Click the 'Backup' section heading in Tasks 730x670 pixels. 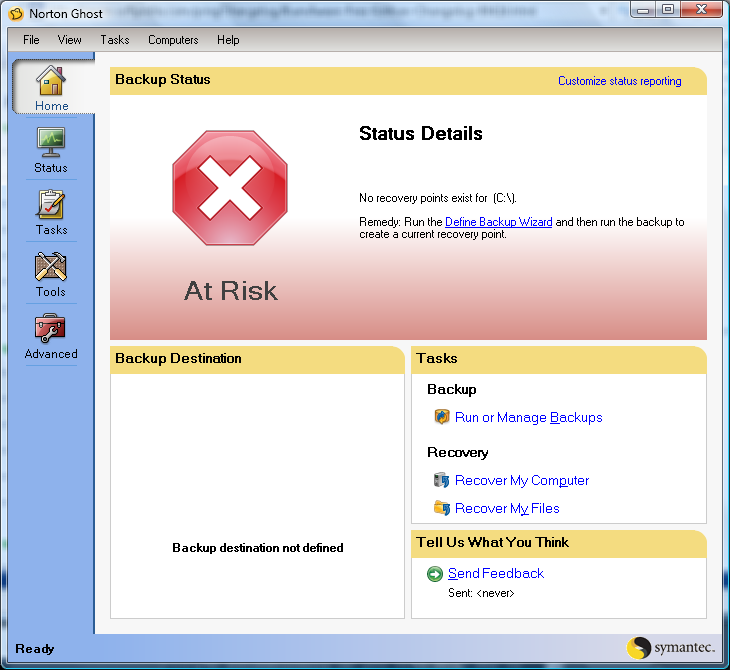pyautogui.click(x=452, y=389)
